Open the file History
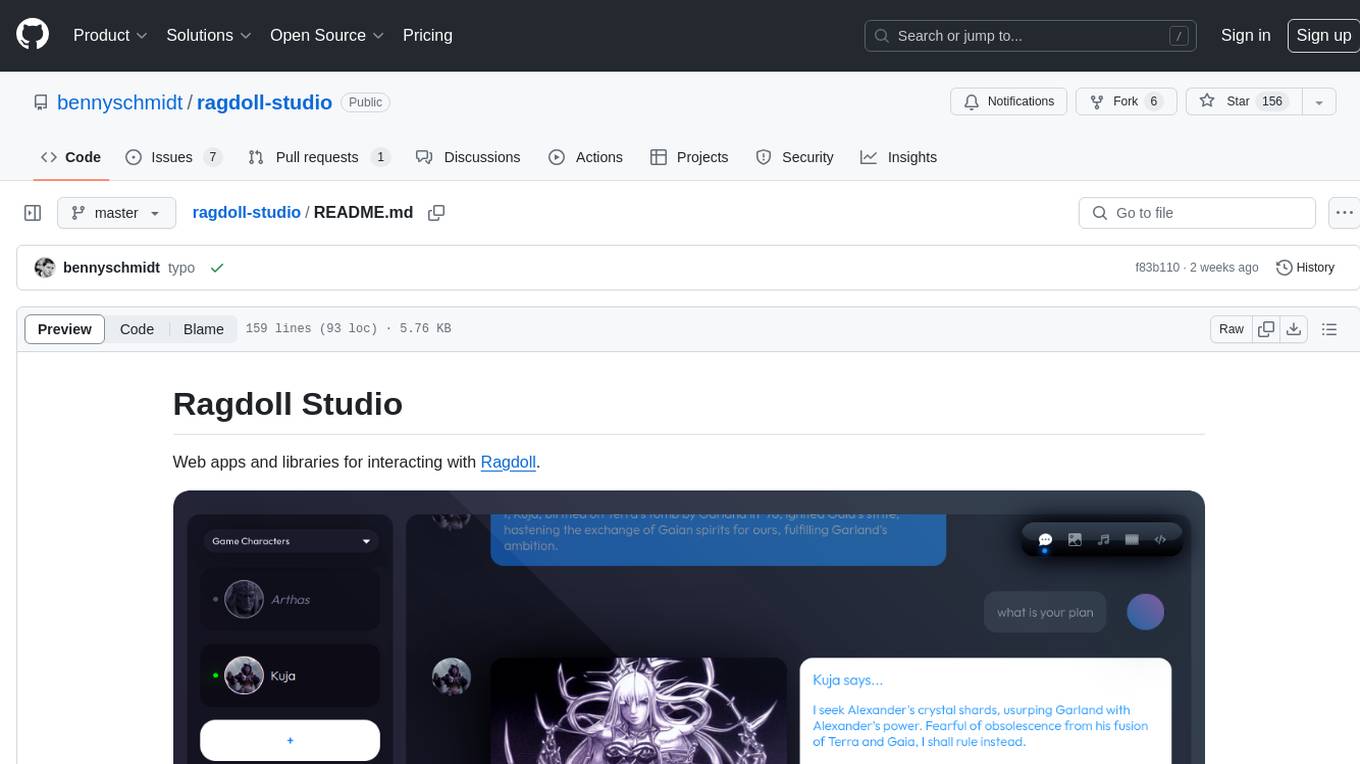 (1305, 268)
